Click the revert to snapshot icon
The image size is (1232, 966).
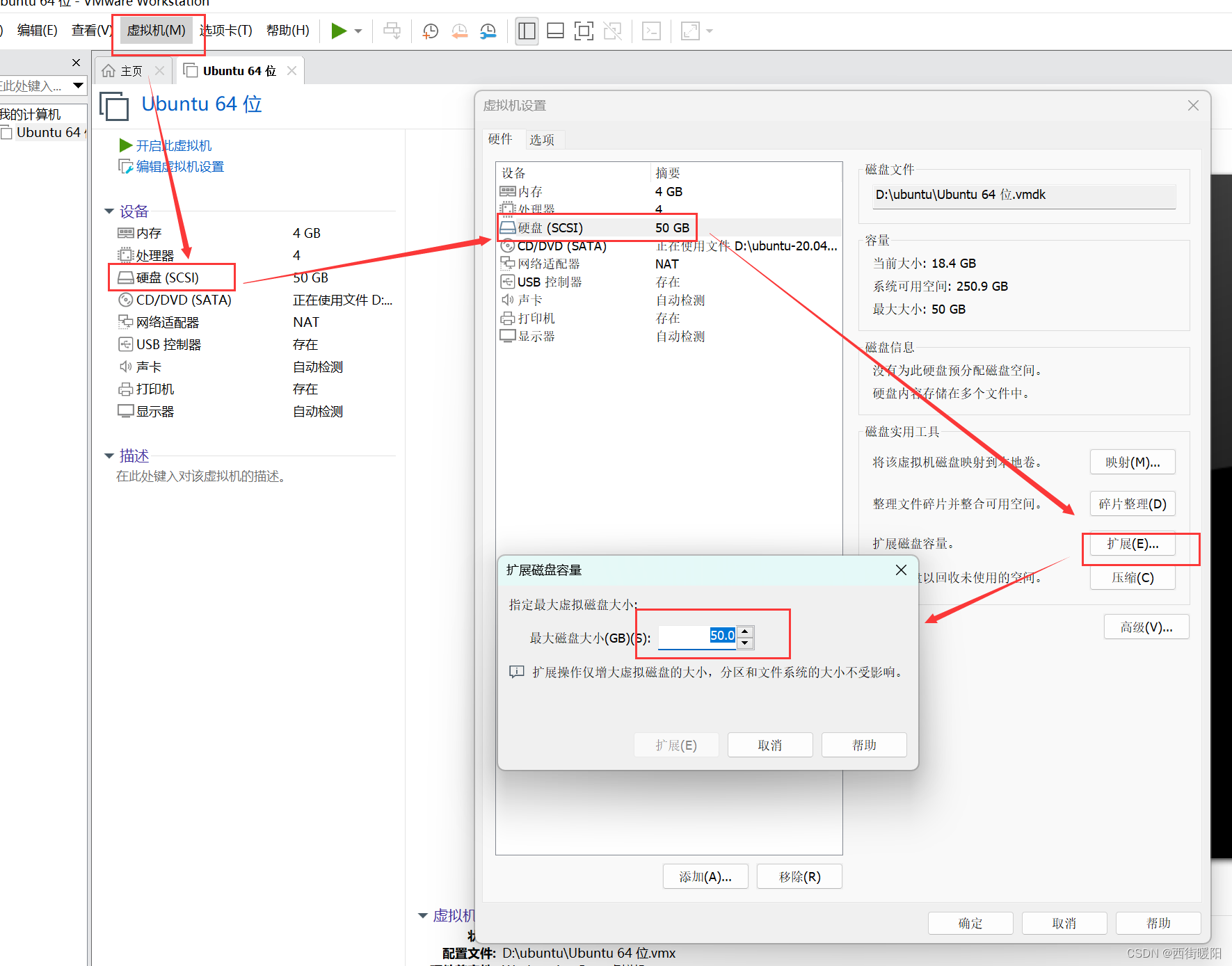tap(459, 31)
